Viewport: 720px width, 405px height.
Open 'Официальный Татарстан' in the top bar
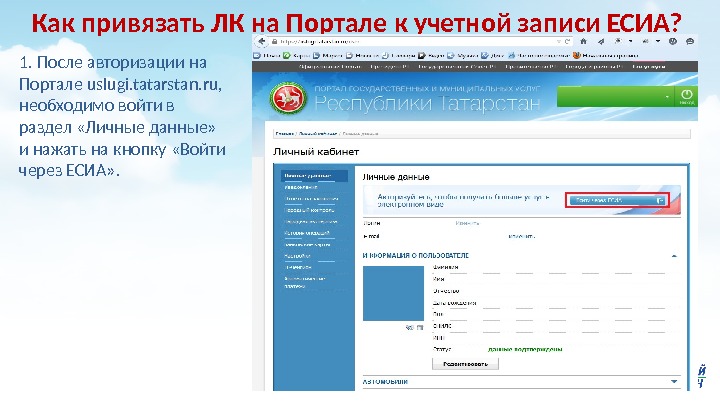coord(330,67)
